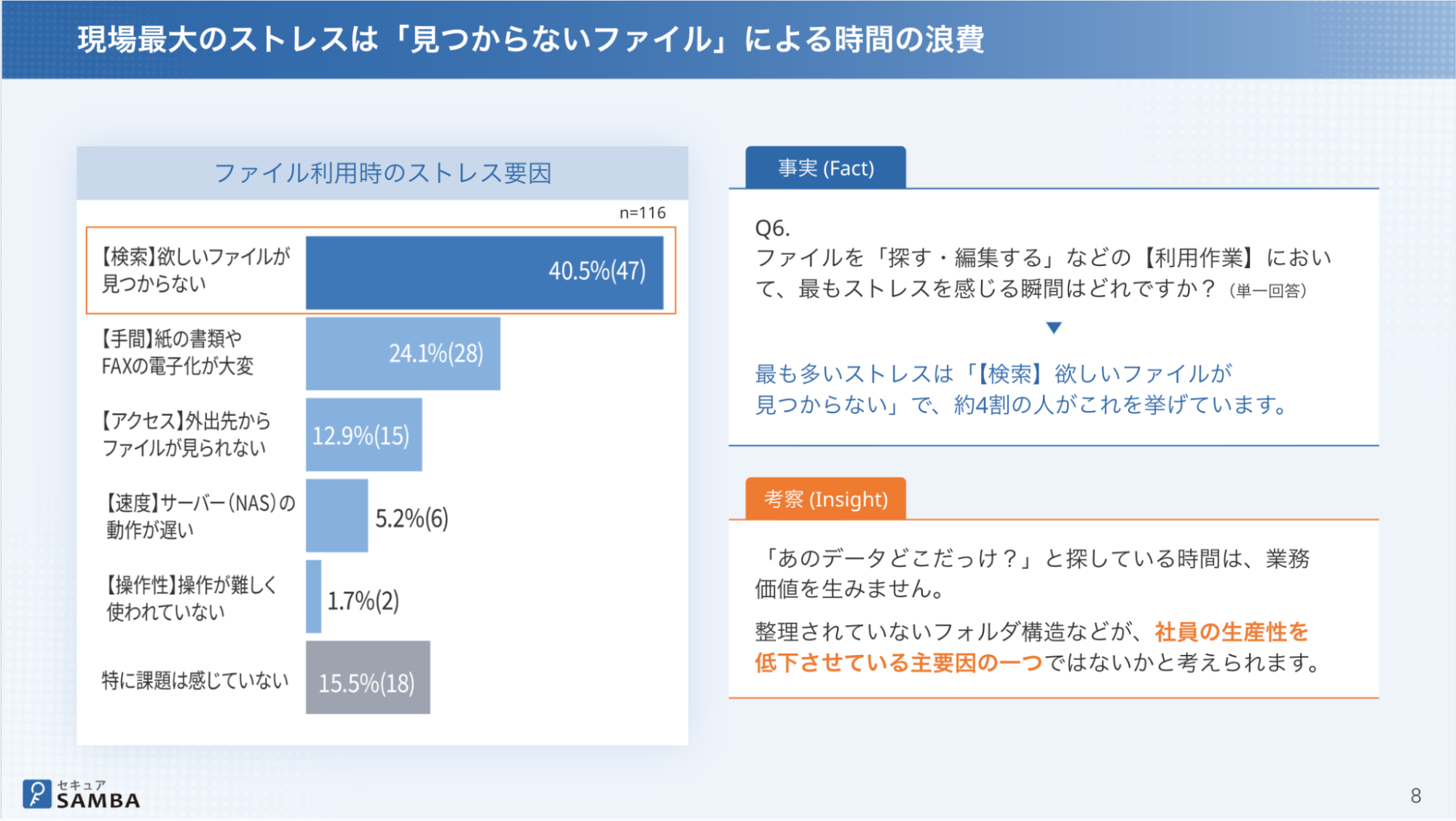The height and width of the screenshot is (821, 1456).
Task: Click the 特に課題は感じていない label
Action: [x=195, y=680]
